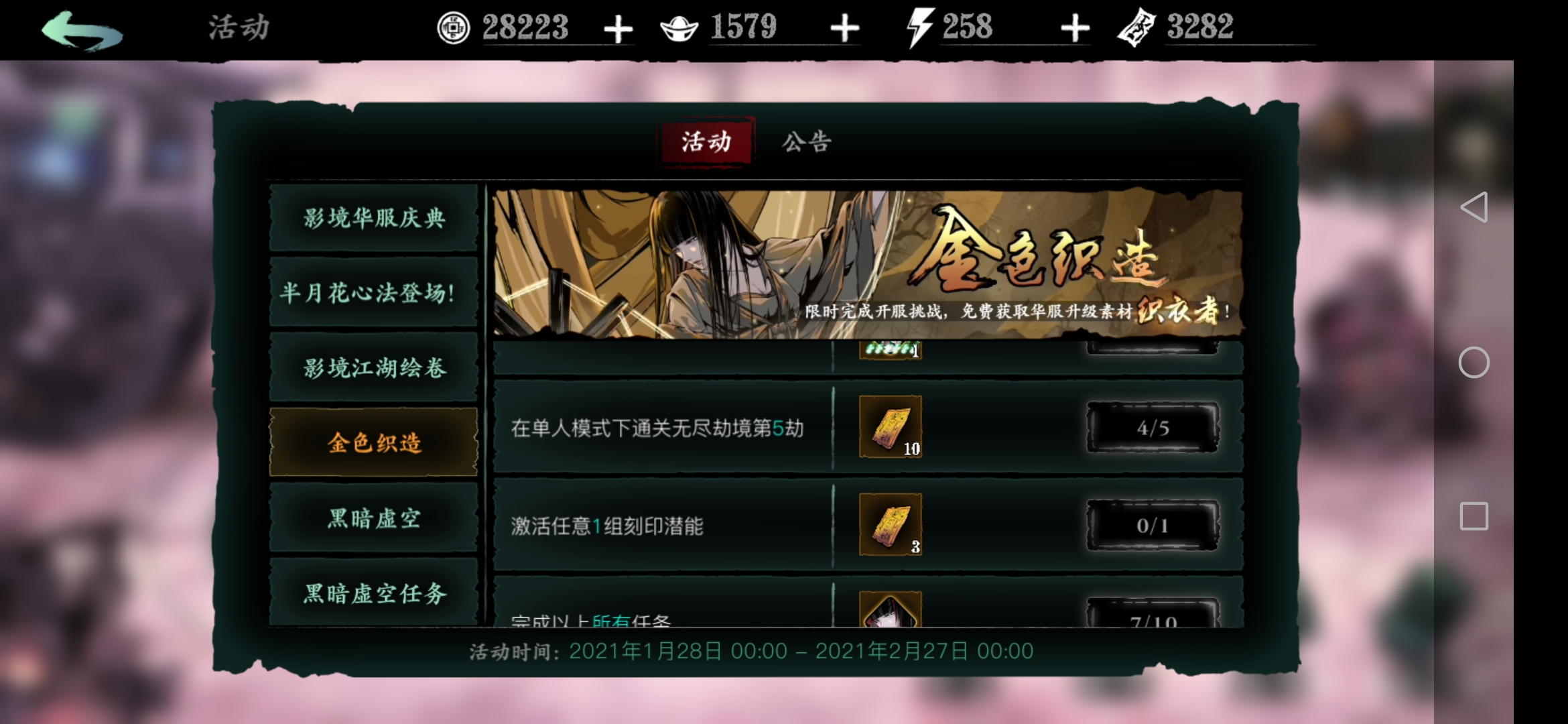Open 影境华服庆典 event
This screenshot has width=1568, height=724.
click(x=374, y=218)
